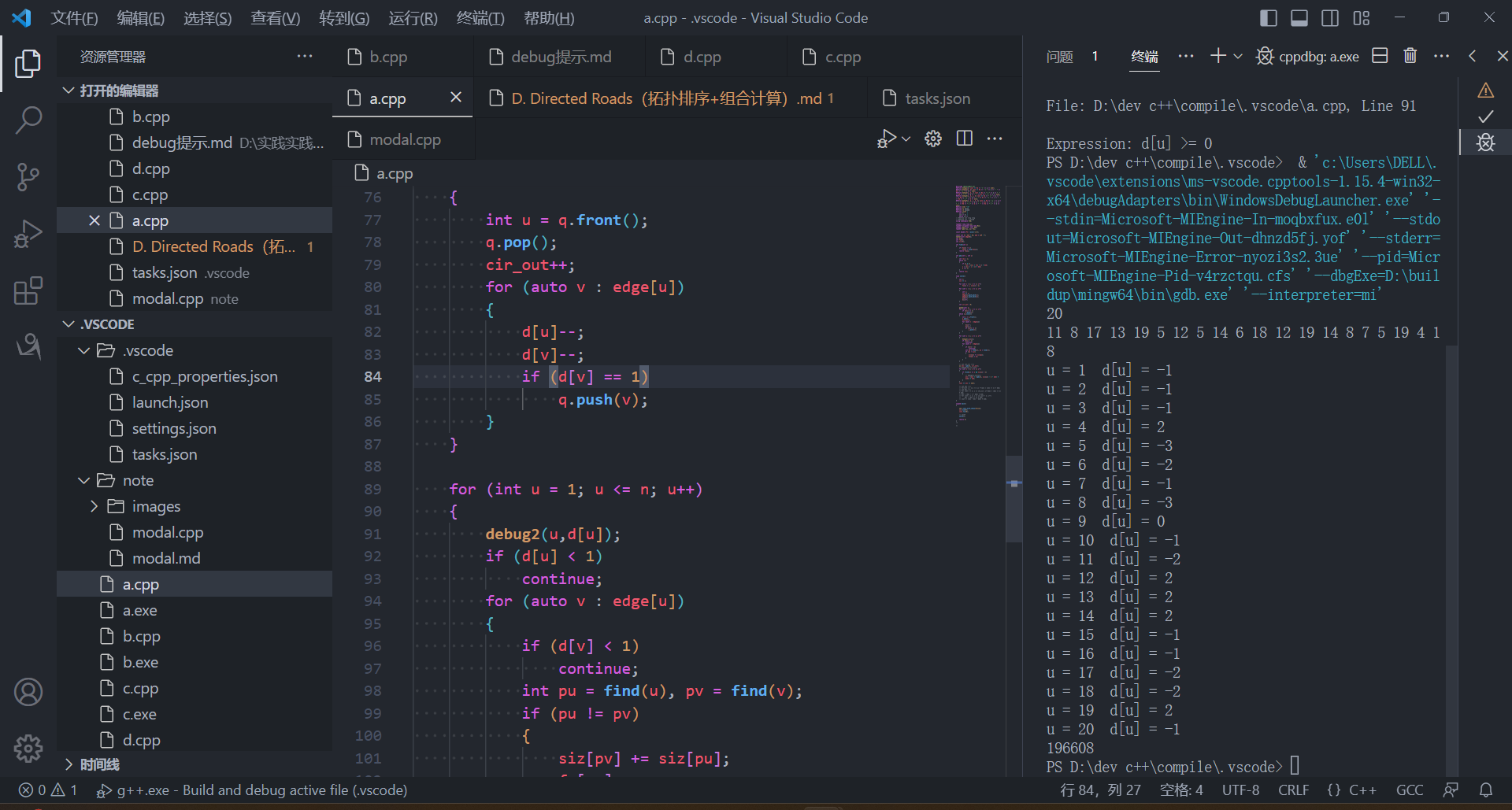Split the terminal pane
1512x810 pixels.
coord(1380,56)
